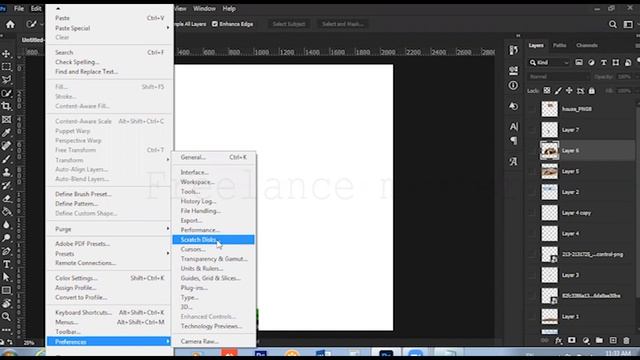Toggle the Enhance Edge checkbox
The height and width of the screenshot is (360, 640).
[215, 24]
